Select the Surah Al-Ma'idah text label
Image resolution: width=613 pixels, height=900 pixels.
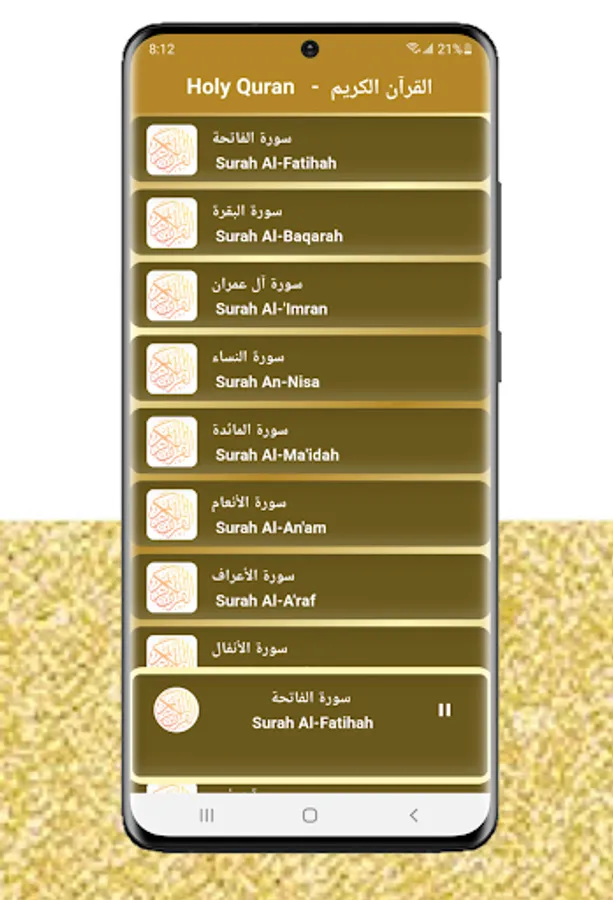click(277, 455)
